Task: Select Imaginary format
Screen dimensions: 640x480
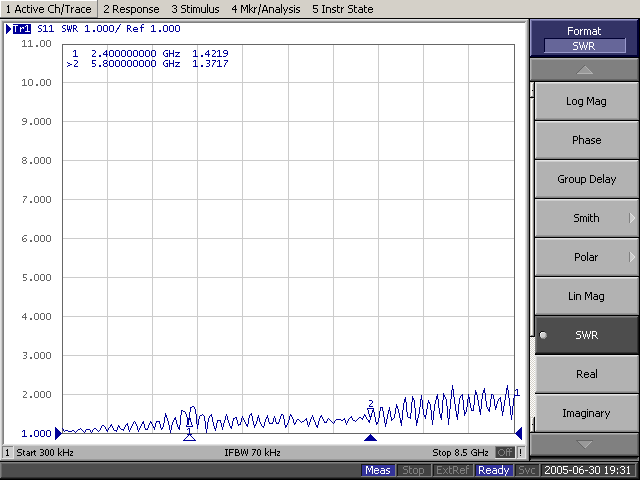Action: coord(586,413)
